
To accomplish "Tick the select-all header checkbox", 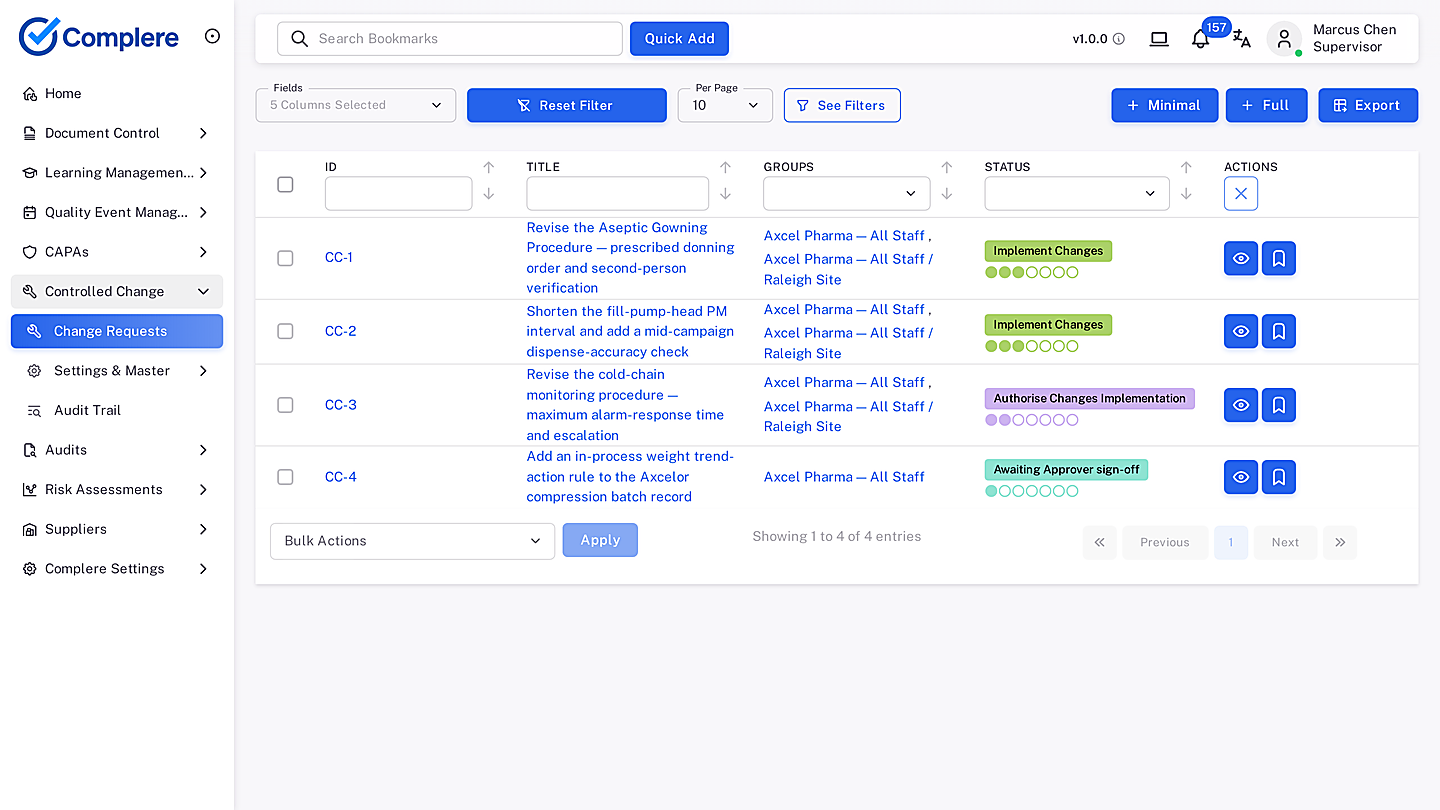I will tap(285, 184).
